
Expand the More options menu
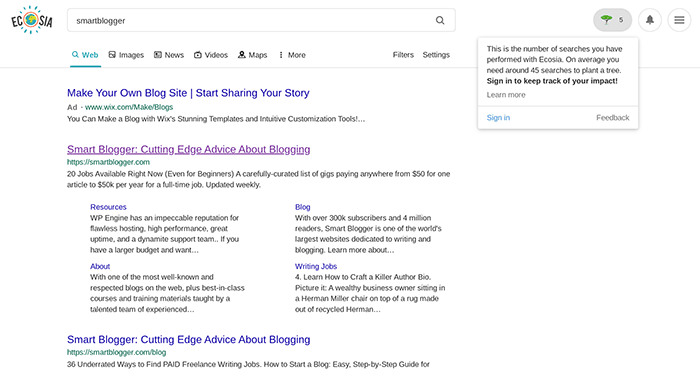tap(292, 55)
